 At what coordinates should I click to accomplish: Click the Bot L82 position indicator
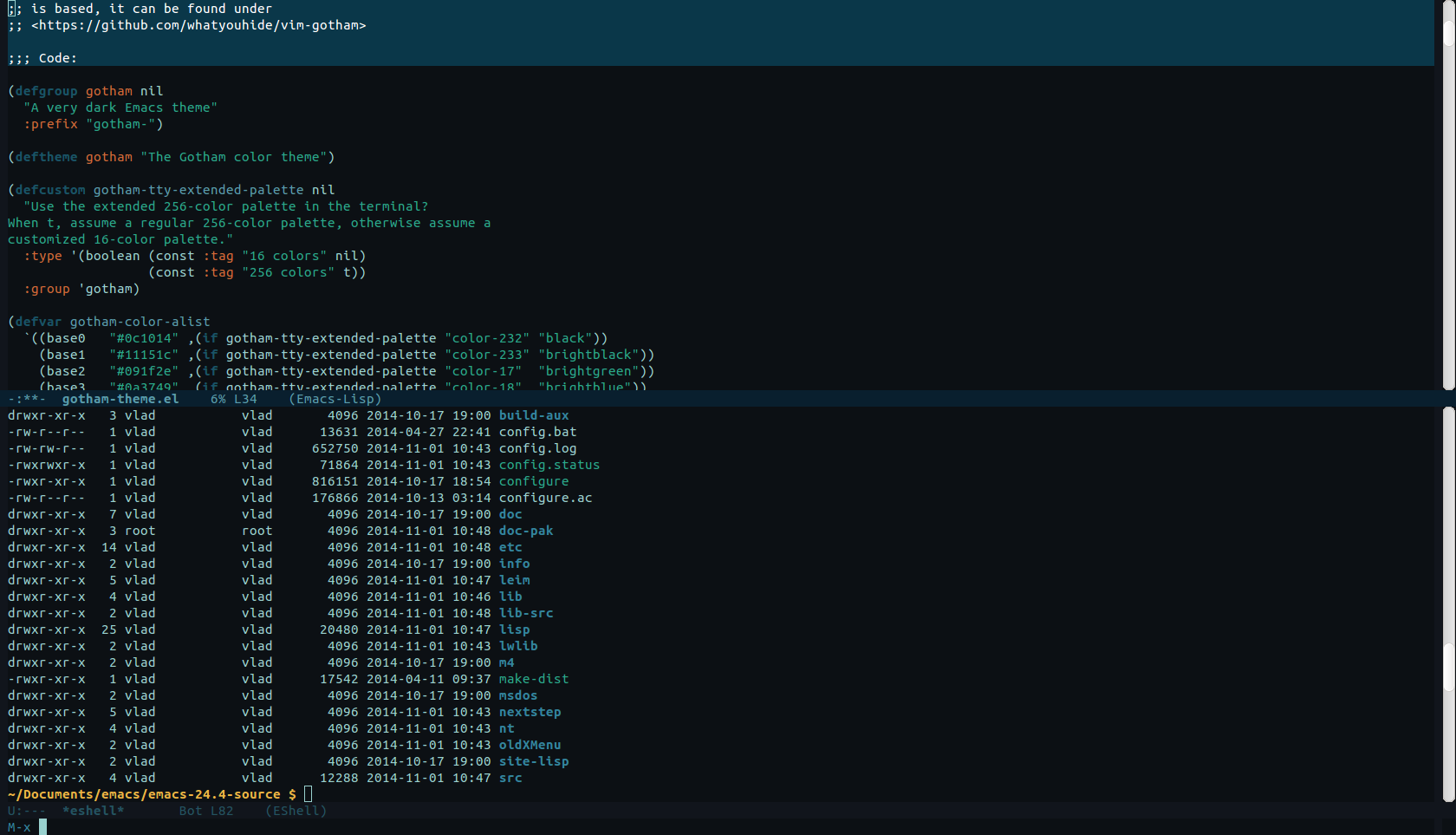[206, 811]
